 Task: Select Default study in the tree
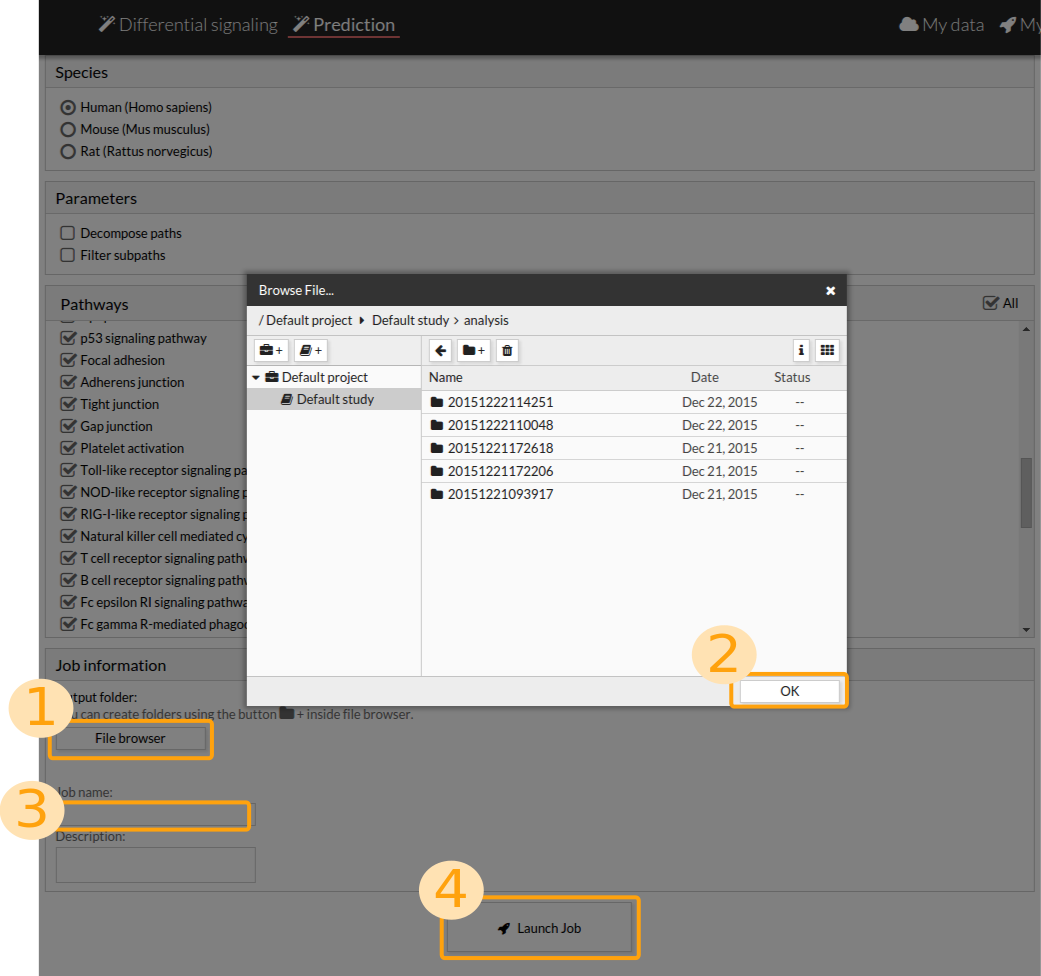(x=335, y=399)
